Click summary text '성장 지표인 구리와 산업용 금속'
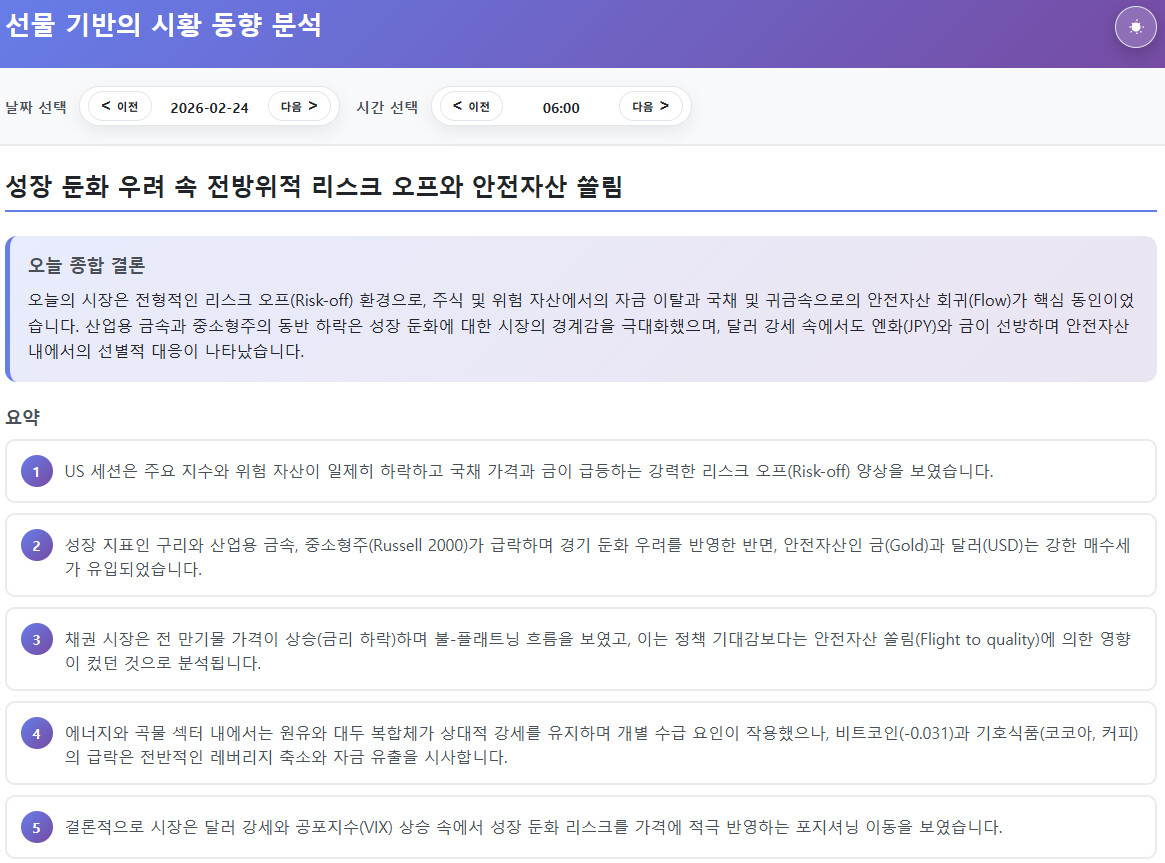Screen dimensions: 1165x863 (x=598, y=557)
